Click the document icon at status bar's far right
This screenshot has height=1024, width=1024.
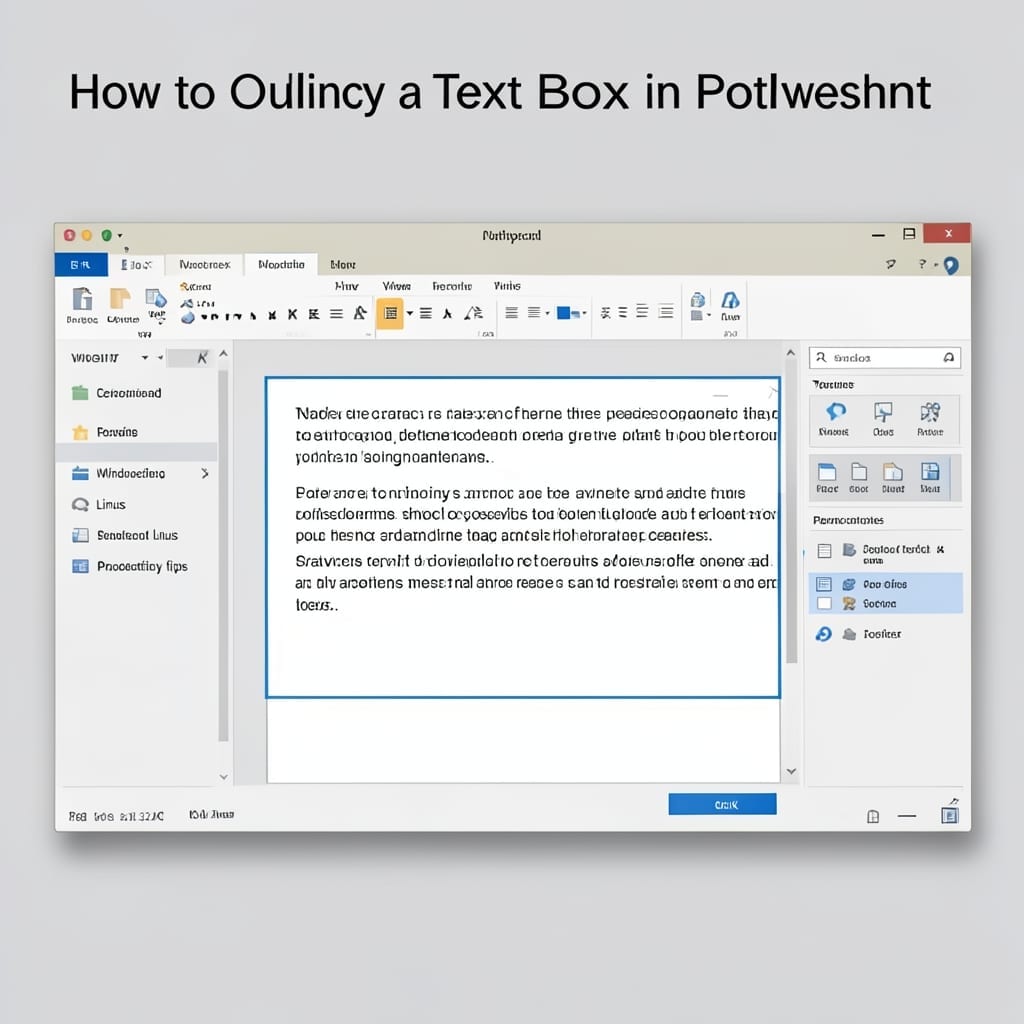pos(950,814)
